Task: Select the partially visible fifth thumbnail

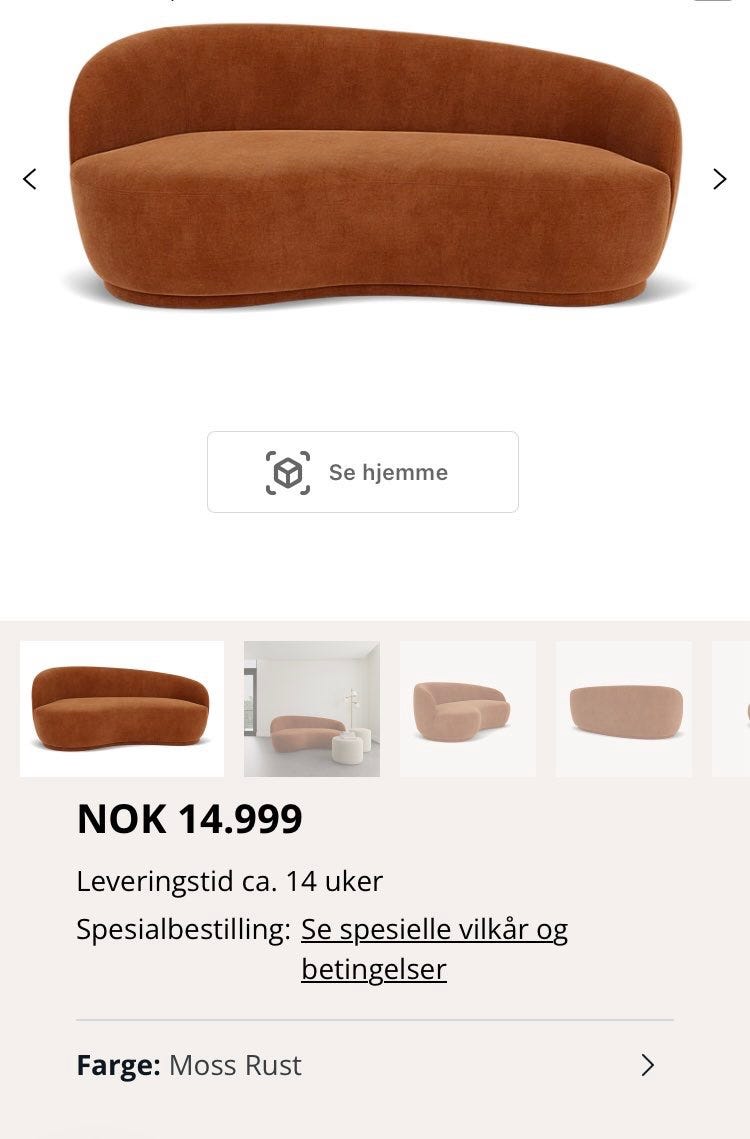Action: pos(731,709)
